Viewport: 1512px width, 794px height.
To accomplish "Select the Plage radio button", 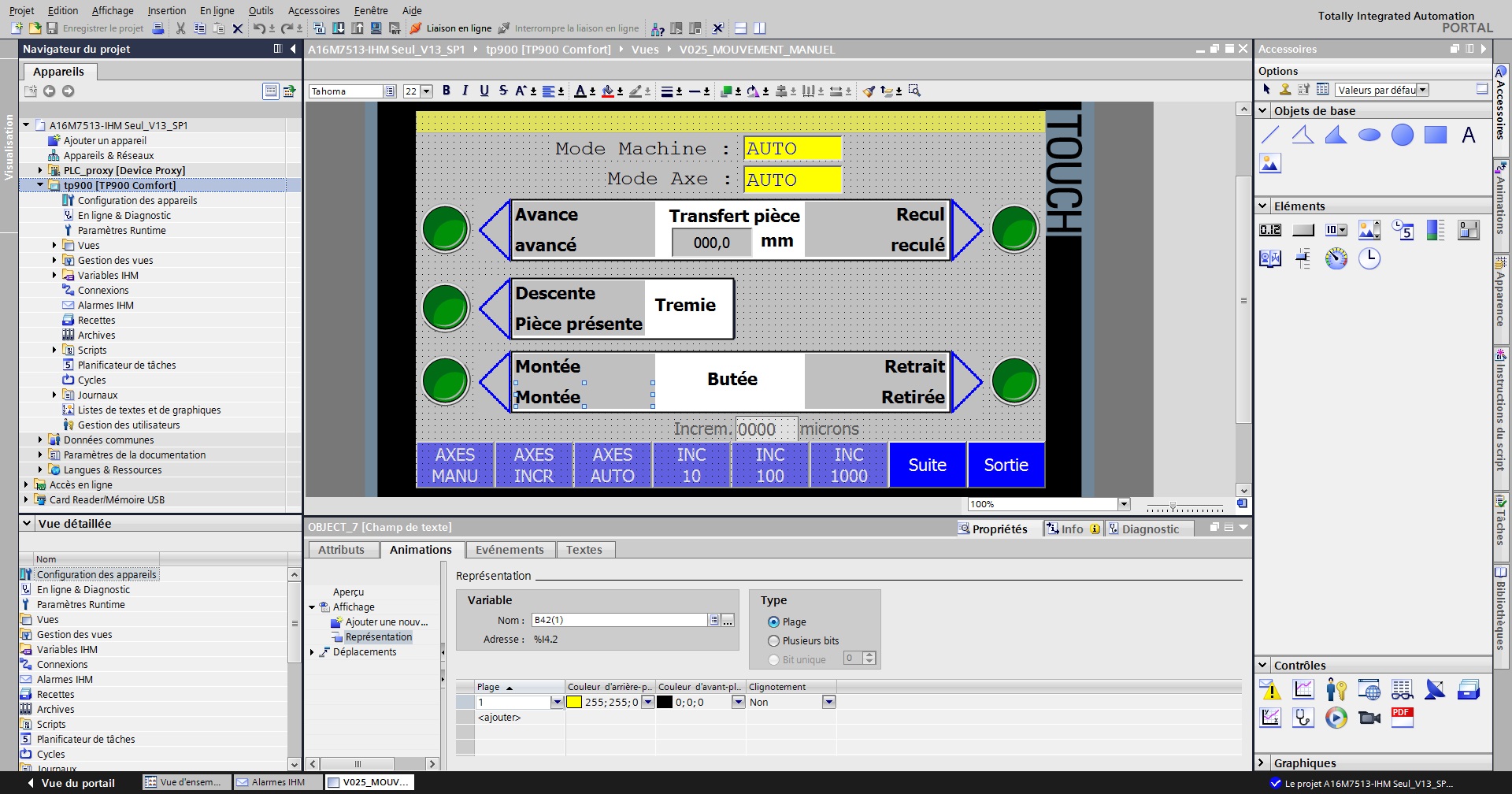I will [773, 622].
